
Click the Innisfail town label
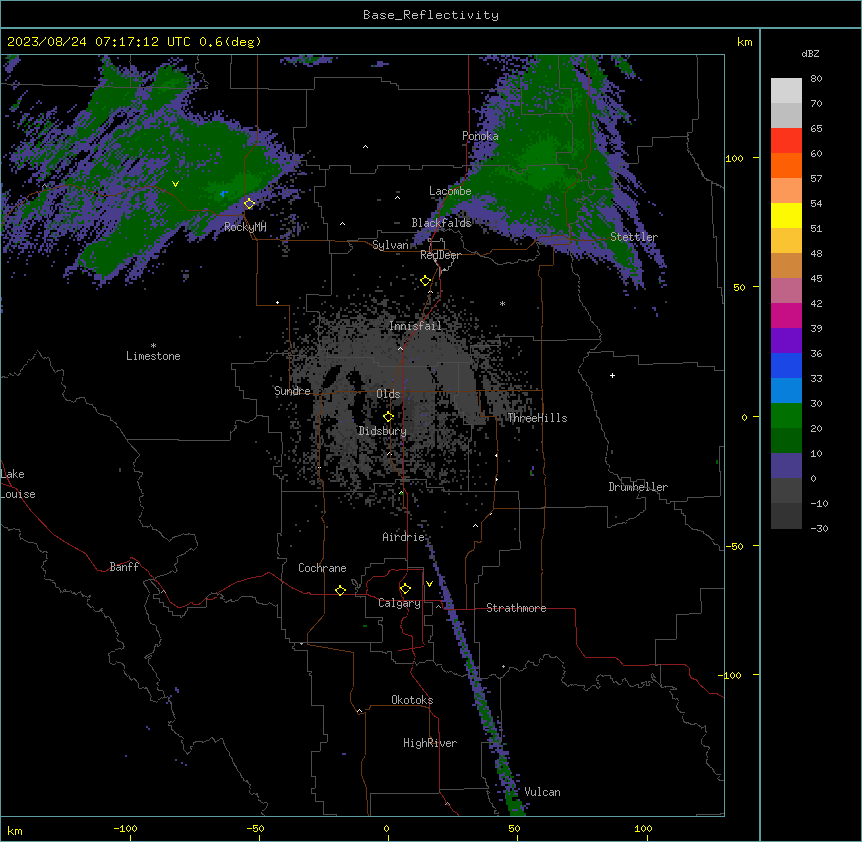[x=415, y=326]
